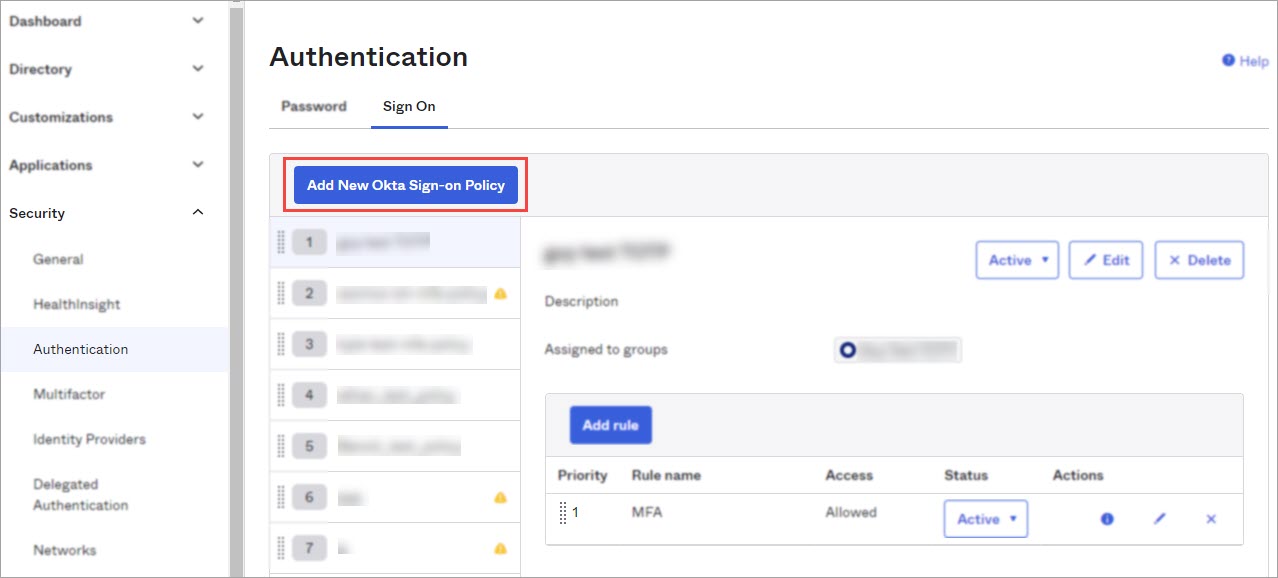Select policy number 1 in the list
Image resolution: width=1278 pixels, height=578 pixels.
coord(395,242)
